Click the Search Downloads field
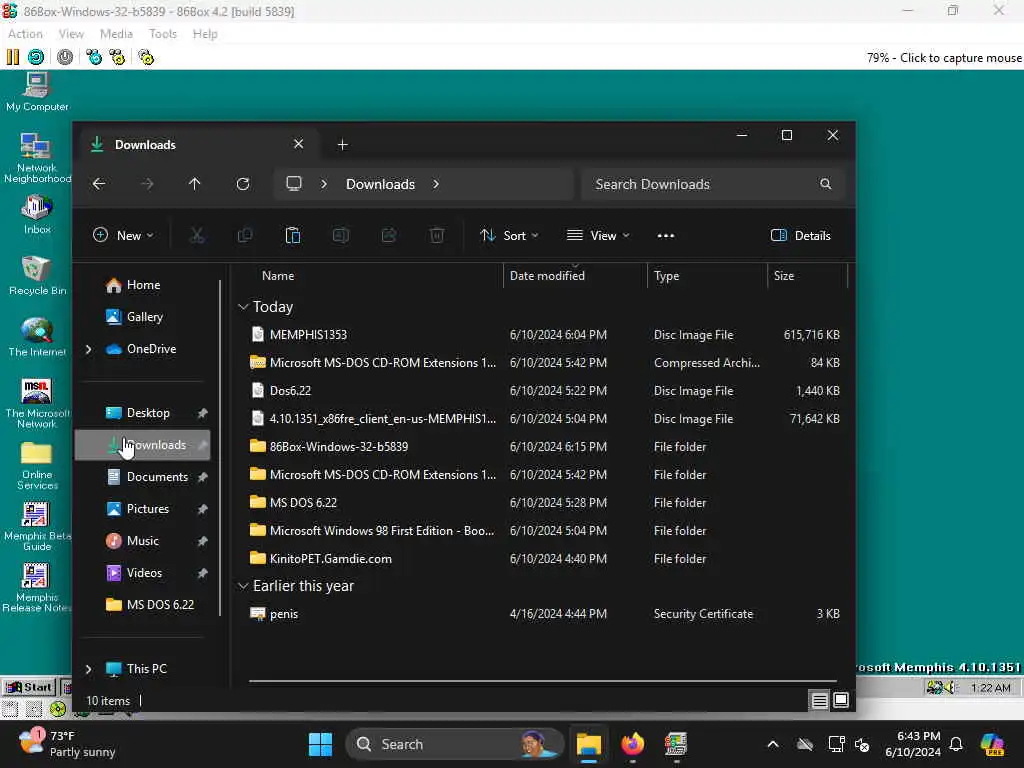 (713, 184)
